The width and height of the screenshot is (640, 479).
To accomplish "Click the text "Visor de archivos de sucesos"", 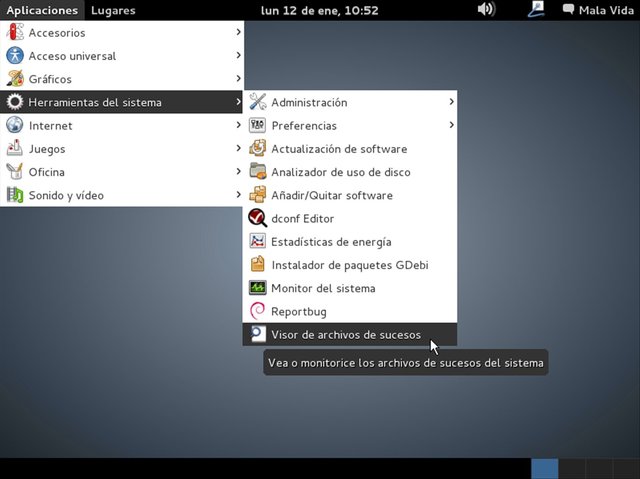I will [346, 335].
